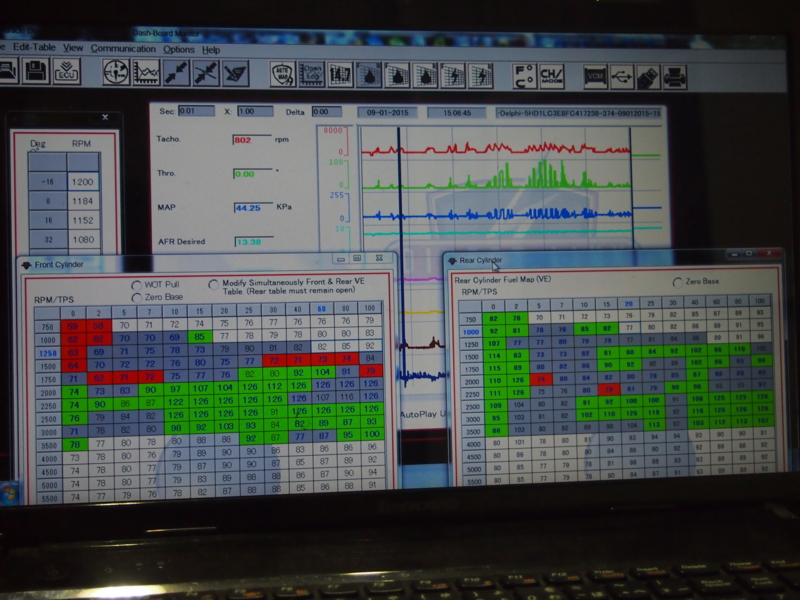Viewport: 800px width, 600px height.
Task: Click the USB connection toolbar icon
Action: point(622,78)
